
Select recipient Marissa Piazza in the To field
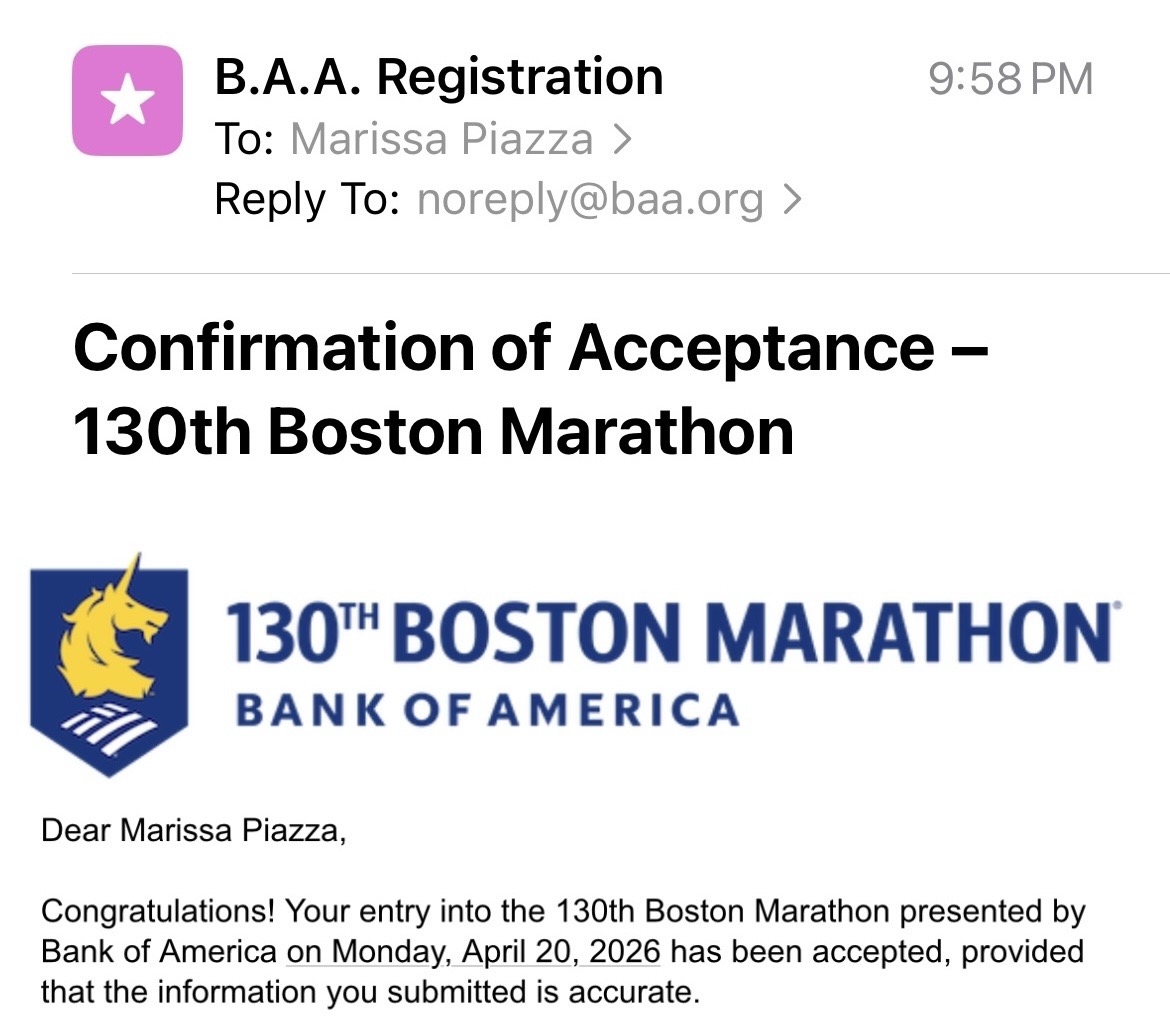tap(441, 139)
